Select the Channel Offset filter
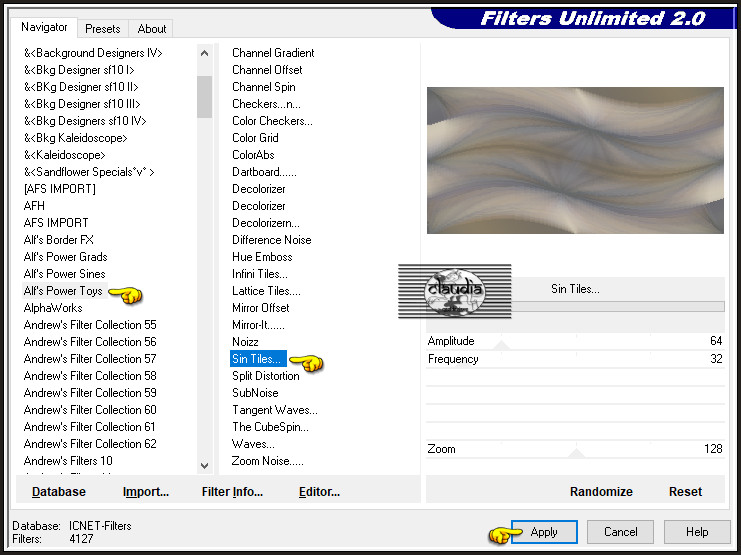Image resolution: width=741 pixels, height=555 pixels. 267,70
